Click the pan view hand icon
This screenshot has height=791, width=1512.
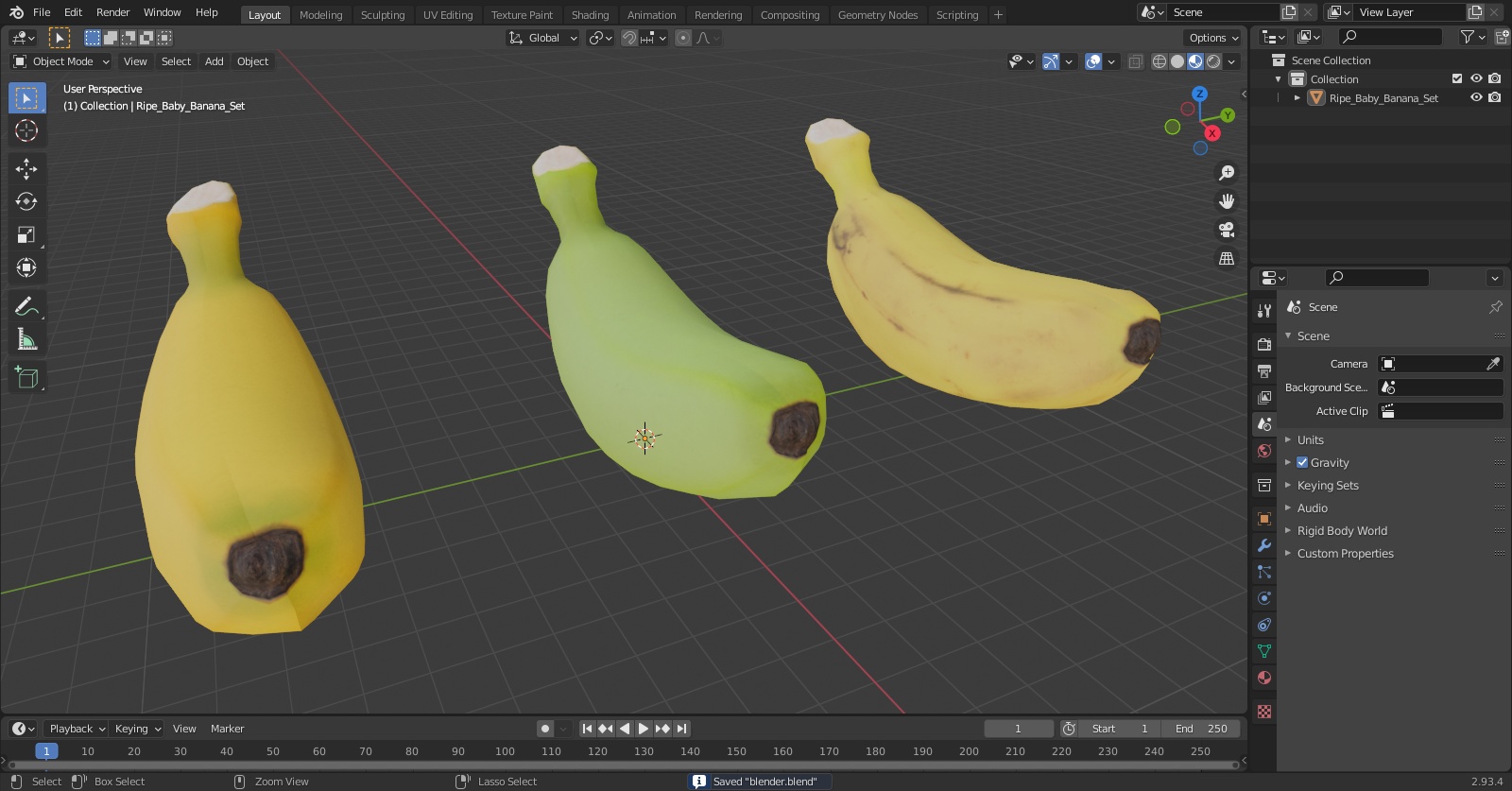pyautogui.click(x=1227, y=201)
